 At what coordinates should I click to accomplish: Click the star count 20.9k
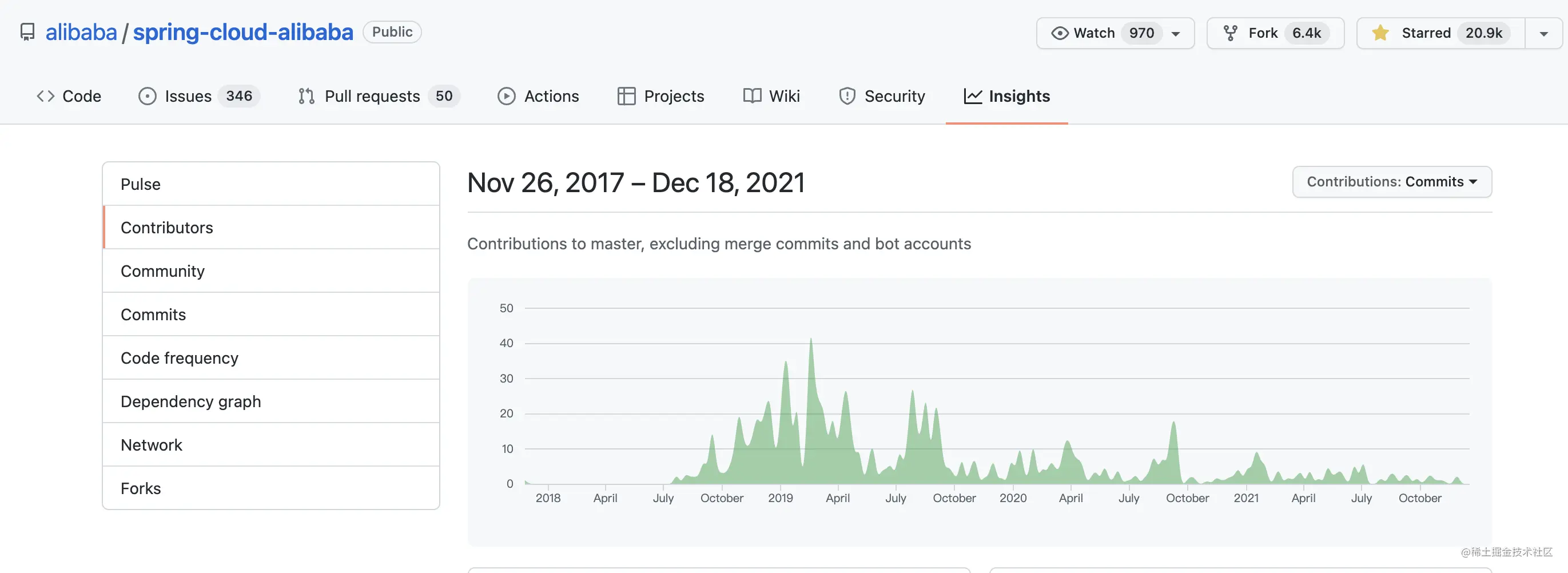[1484, 34]
